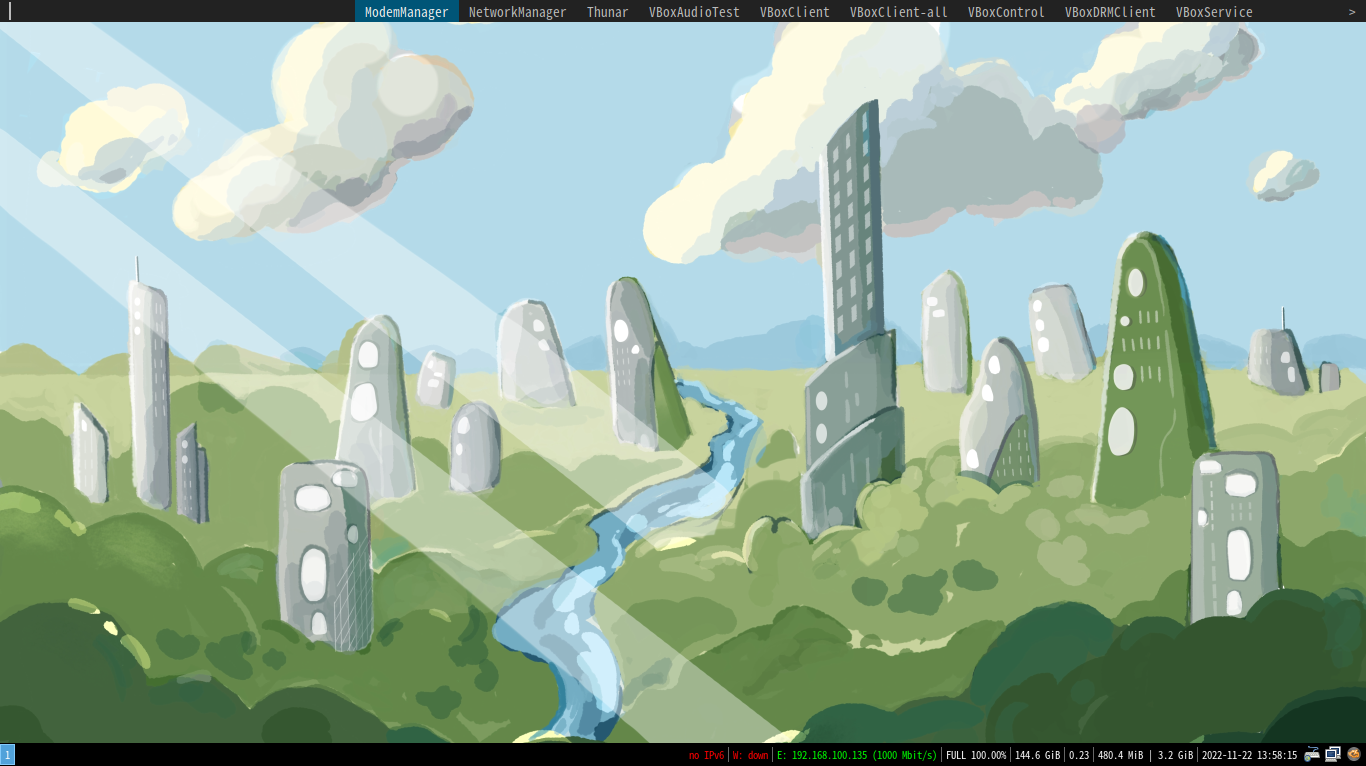This screenshot has width=1366, height=766.
Task: Pick the VBoxDRMClient entry
Action: click(x=1110, y=12)
